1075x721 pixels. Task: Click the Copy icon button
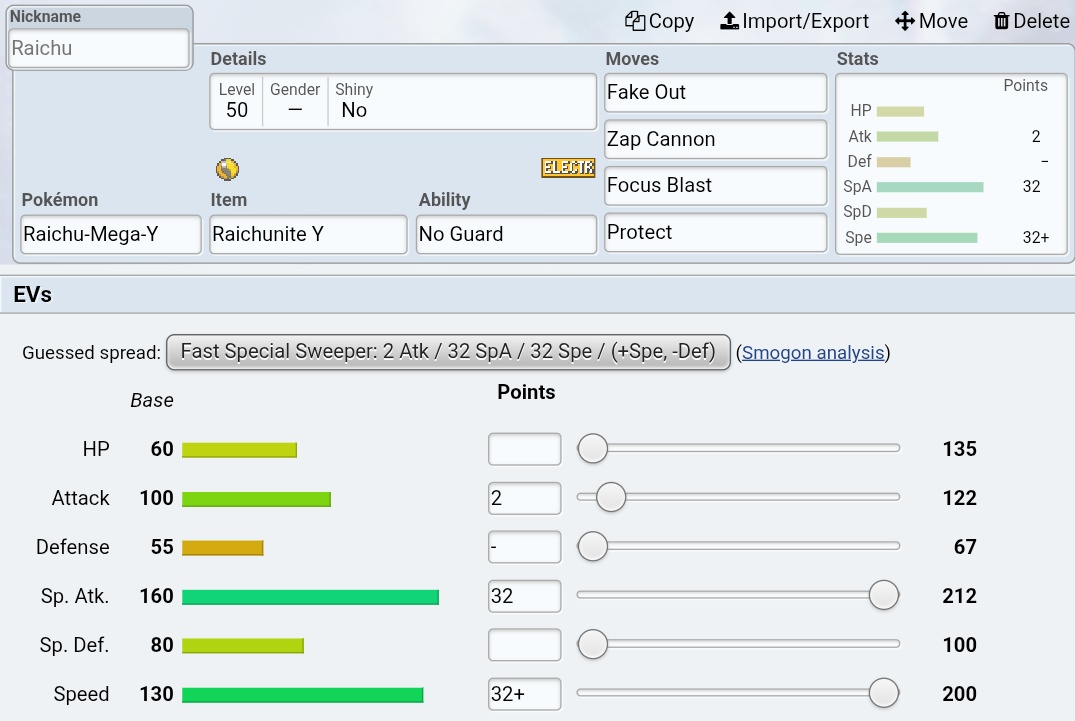pyautogui.click(x=659, y=21)
